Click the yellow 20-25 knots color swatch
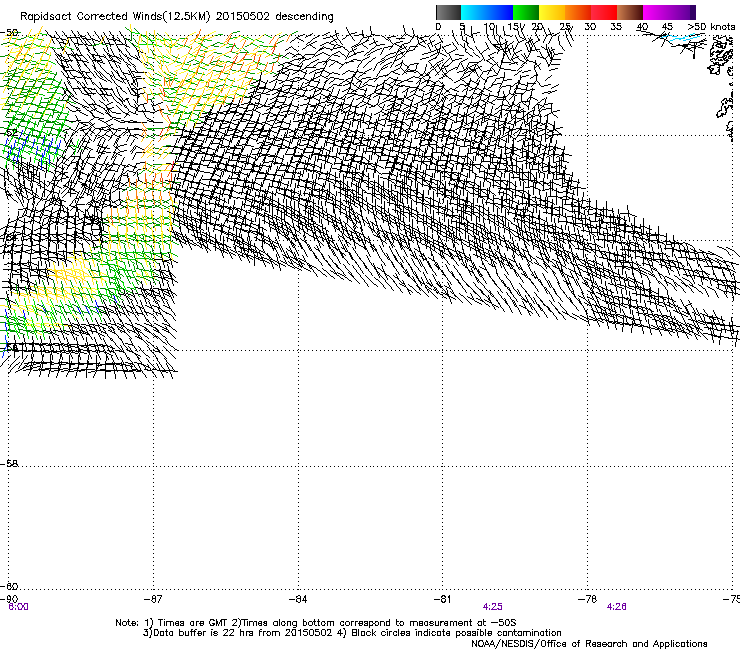 pyautogui.click(x=552, y=12)
